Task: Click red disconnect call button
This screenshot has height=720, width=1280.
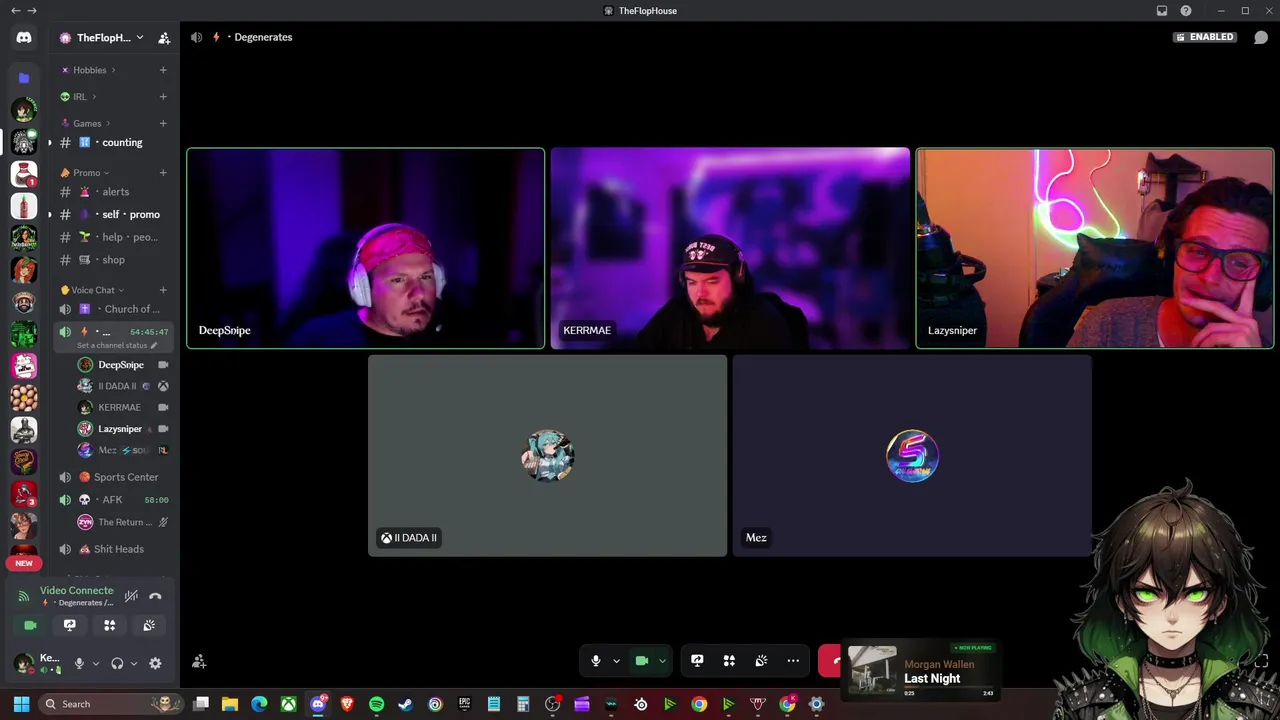Action: (832, 661)
